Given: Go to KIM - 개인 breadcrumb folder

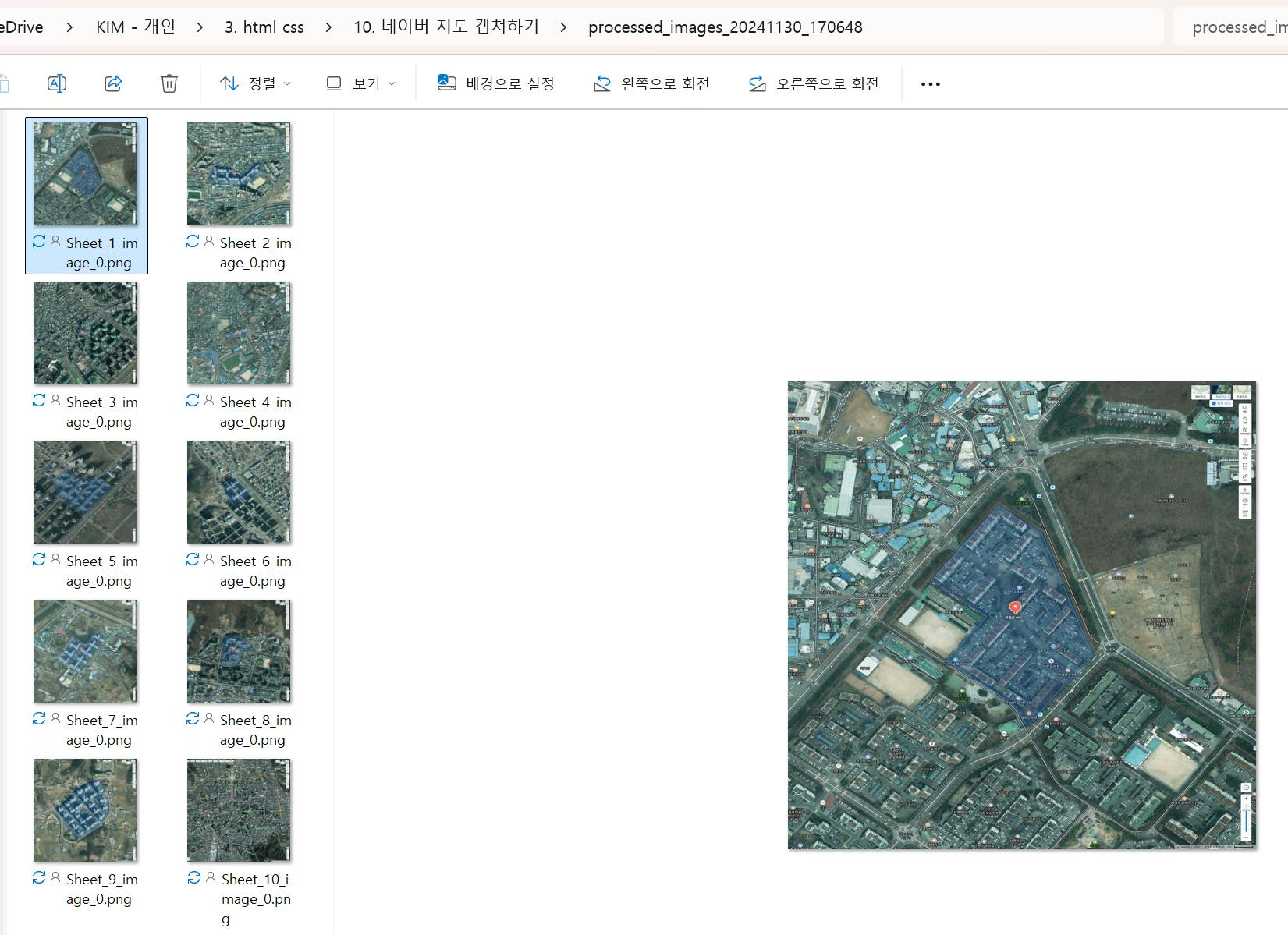Looking at the screenshot, I should coord(136,27).
